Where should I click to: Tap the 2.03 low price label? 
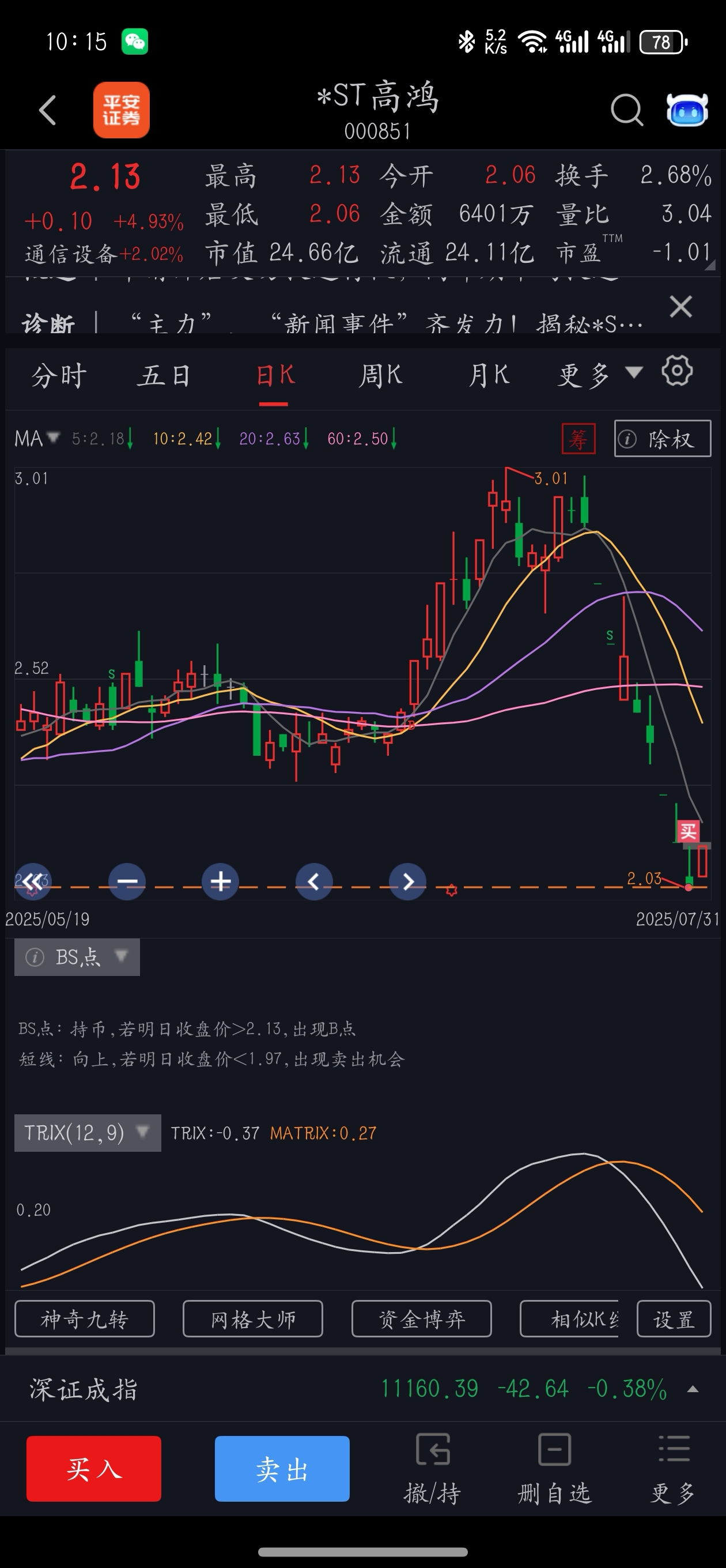pos(644,878)
